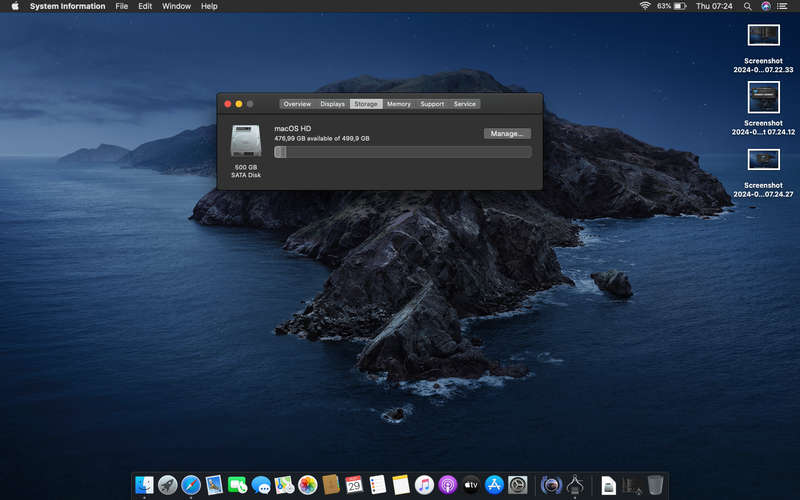800x500 pixels.
Task: Switch to the Displays tab
Action: click(x=332, y=104)
